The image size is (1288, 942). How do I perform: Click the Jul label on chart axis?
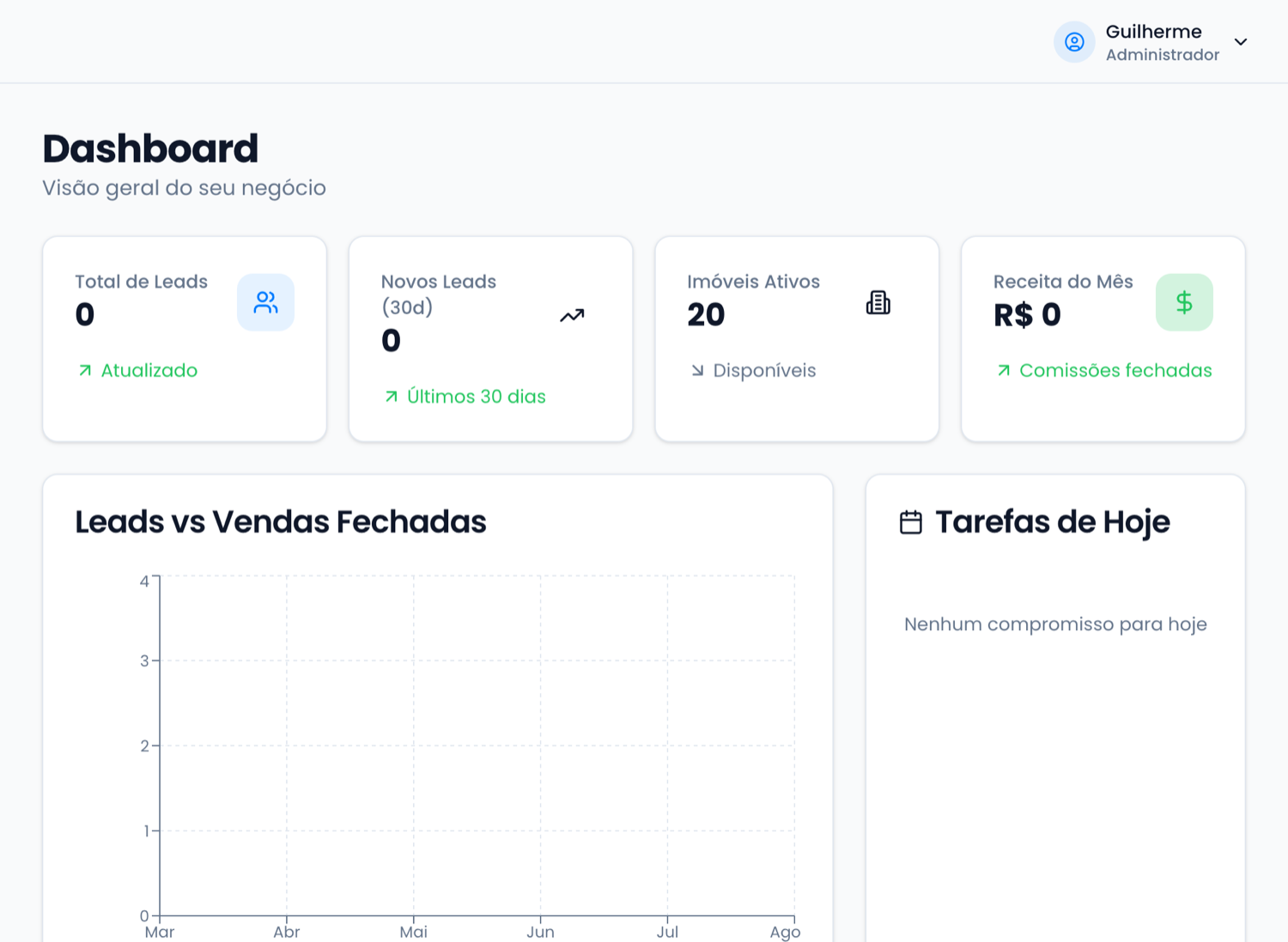pyautogui.click(x=667, y=933)
